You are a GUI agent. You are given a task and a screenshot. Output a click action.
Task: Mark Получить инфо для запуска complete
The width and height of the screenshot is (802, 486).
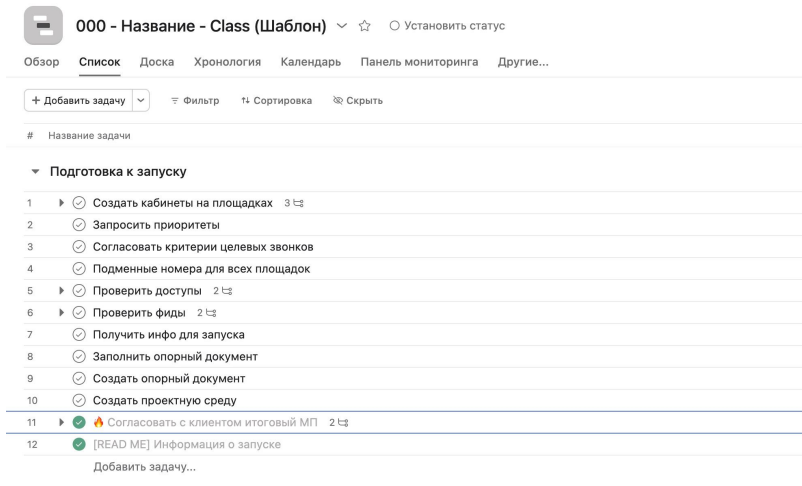(79, 335)
